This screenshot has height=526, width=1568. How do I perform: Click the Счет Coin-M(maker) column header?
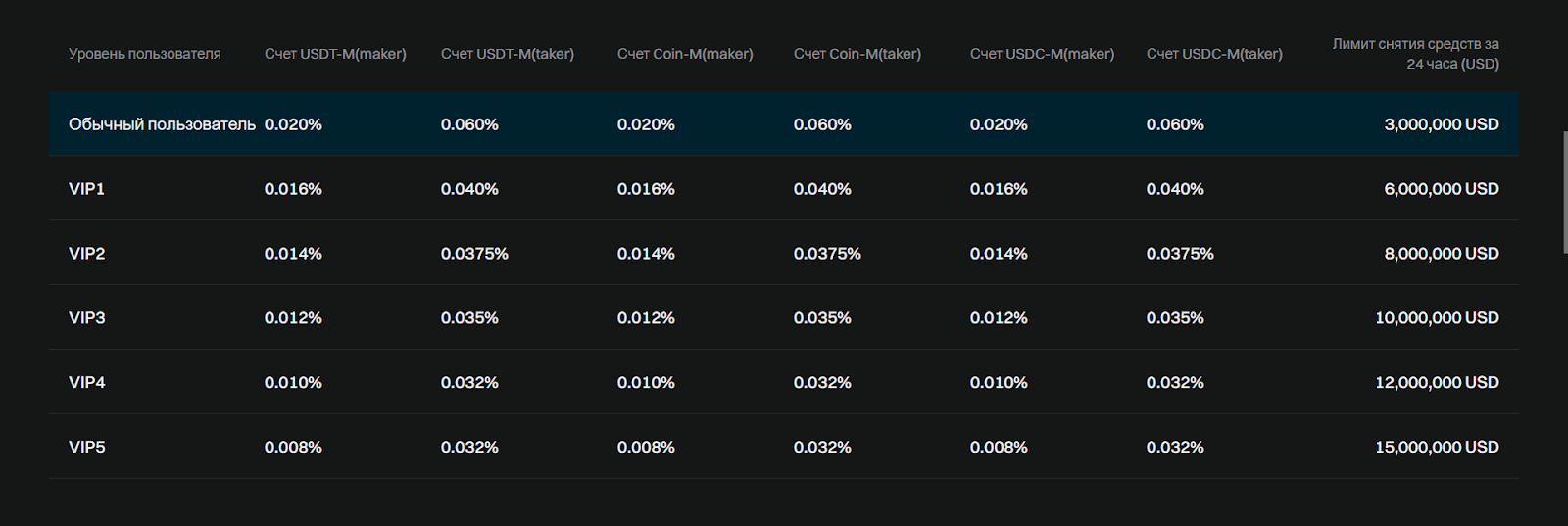(685, 54)
